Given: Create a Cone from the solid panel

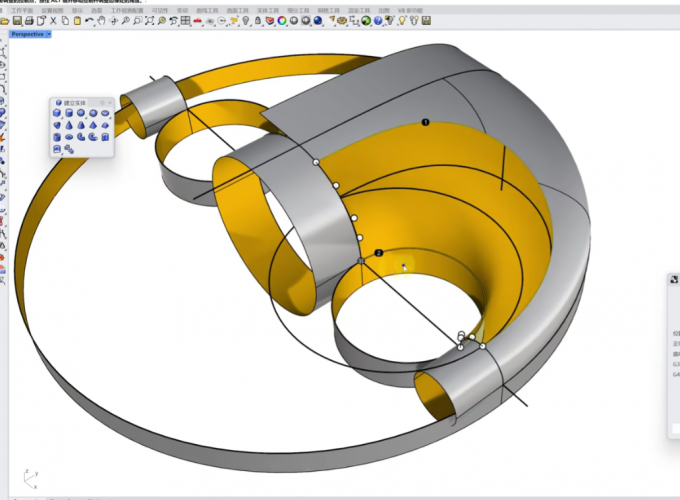Looking at the screenshot, I should (69, 125).
